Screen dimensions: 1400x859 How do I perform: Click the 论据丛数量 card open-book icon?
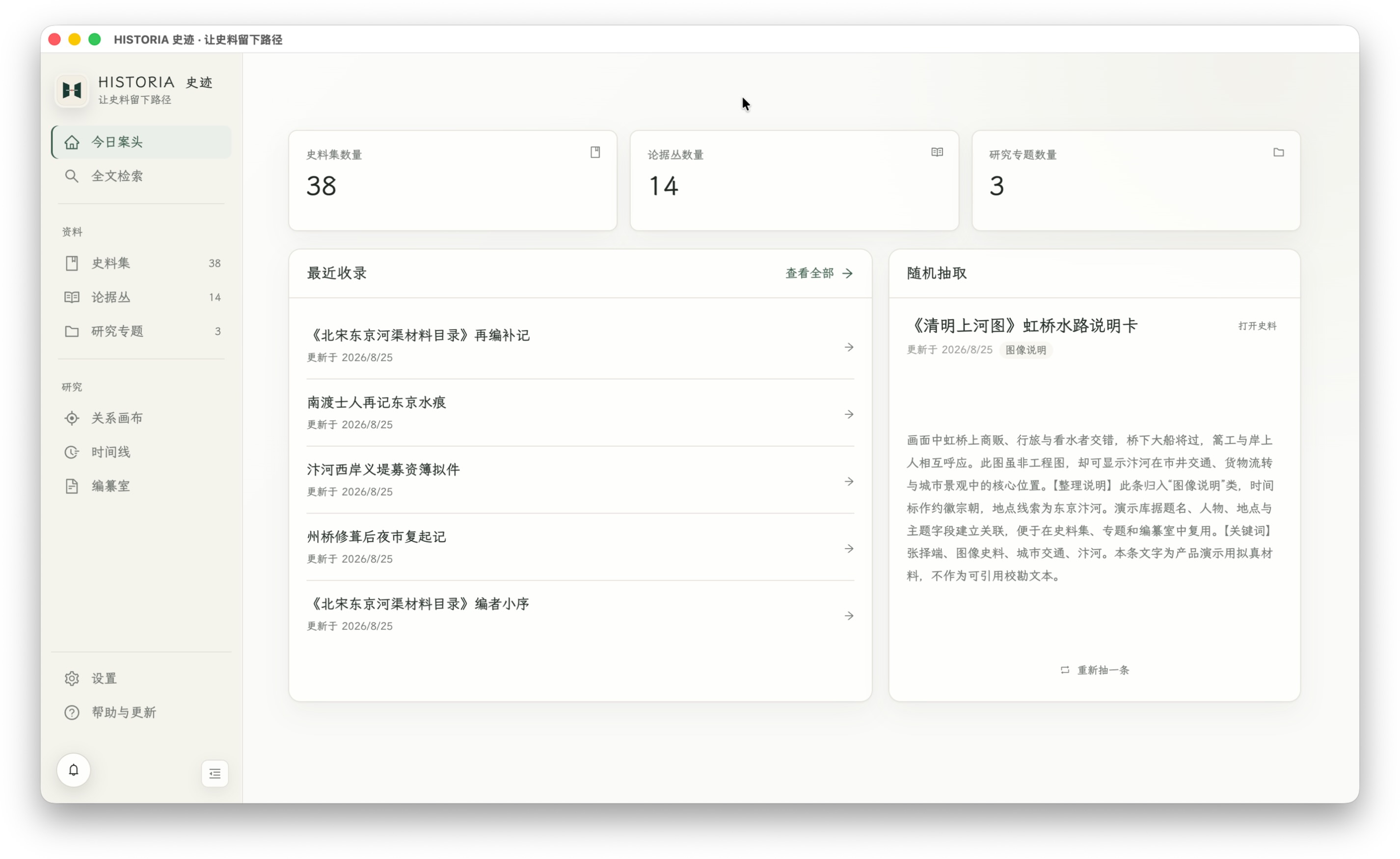(937, 152)
